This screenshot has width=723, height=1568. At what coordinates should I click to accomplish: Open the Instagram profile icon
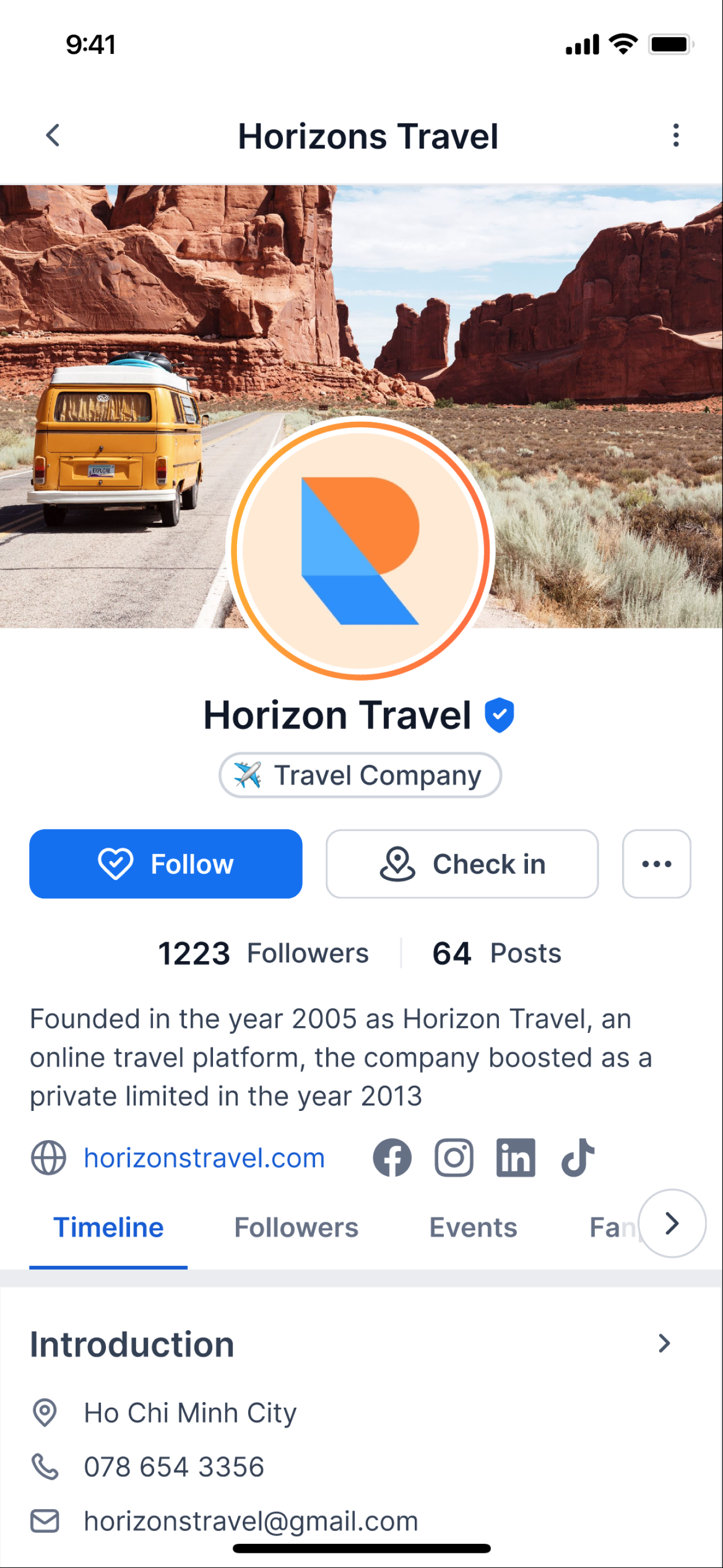click(454, 1157)
